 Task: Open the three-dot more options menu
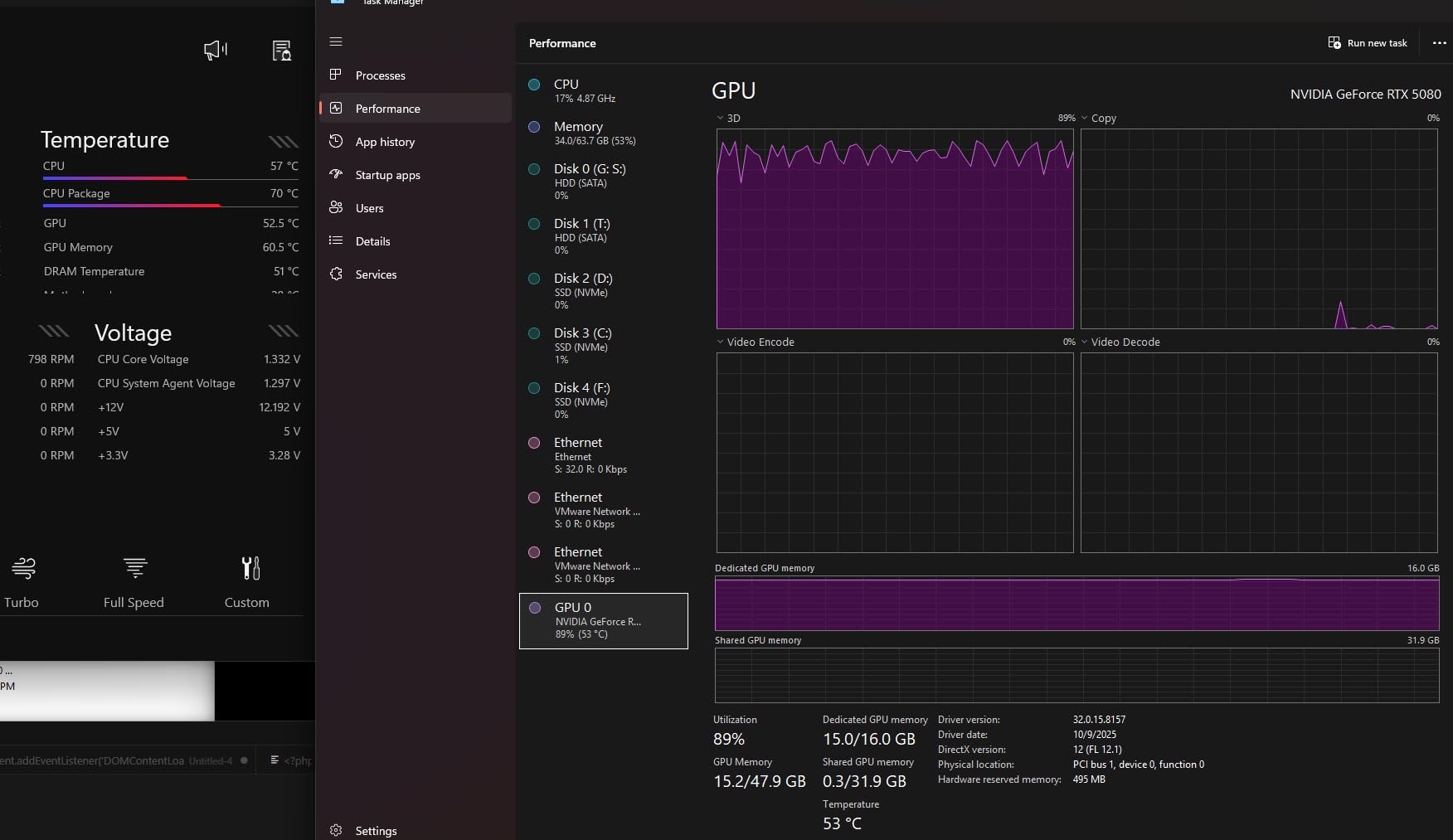point(1439,43)
